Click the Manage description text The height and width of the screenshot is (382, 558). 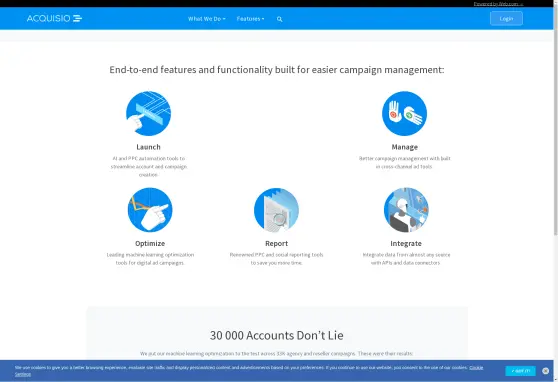point(405,162)
